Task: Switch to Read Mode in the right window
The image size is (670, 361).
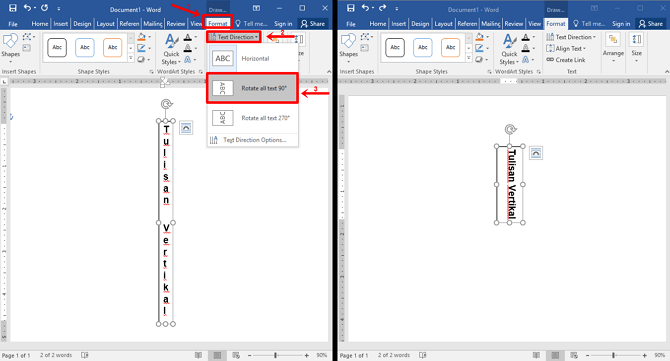Action: point(536,355)
